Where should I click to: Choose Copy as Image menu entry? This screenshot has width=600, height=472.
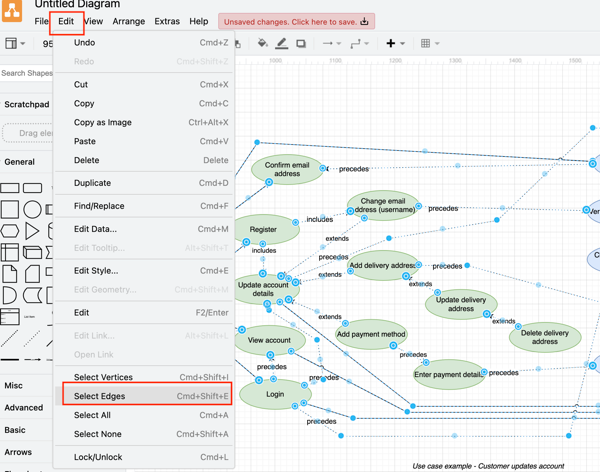coord(144,122)
